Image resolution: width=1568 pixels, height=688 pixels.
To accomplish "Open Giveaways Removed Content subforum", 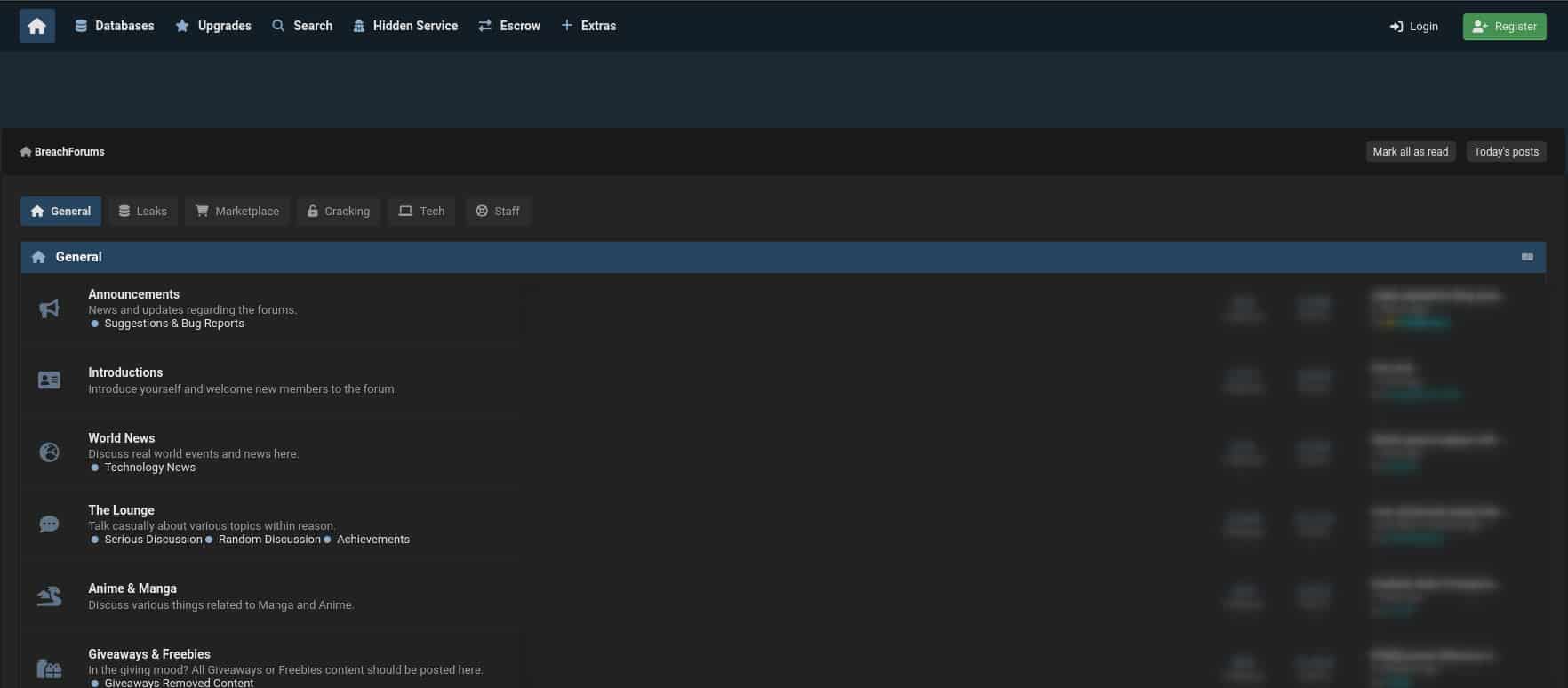I will (x=179, y=683).
